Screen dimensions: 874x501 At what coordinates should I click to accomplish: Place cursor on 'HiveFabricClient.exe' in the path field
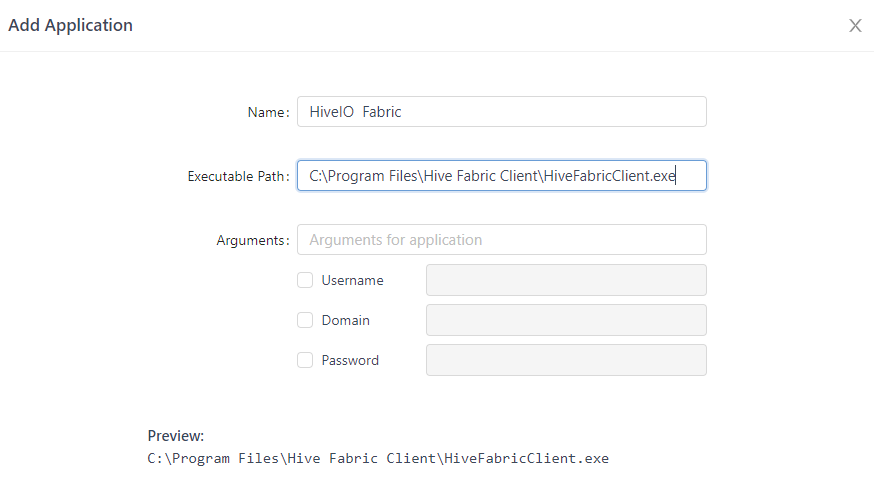coord(610,177)
